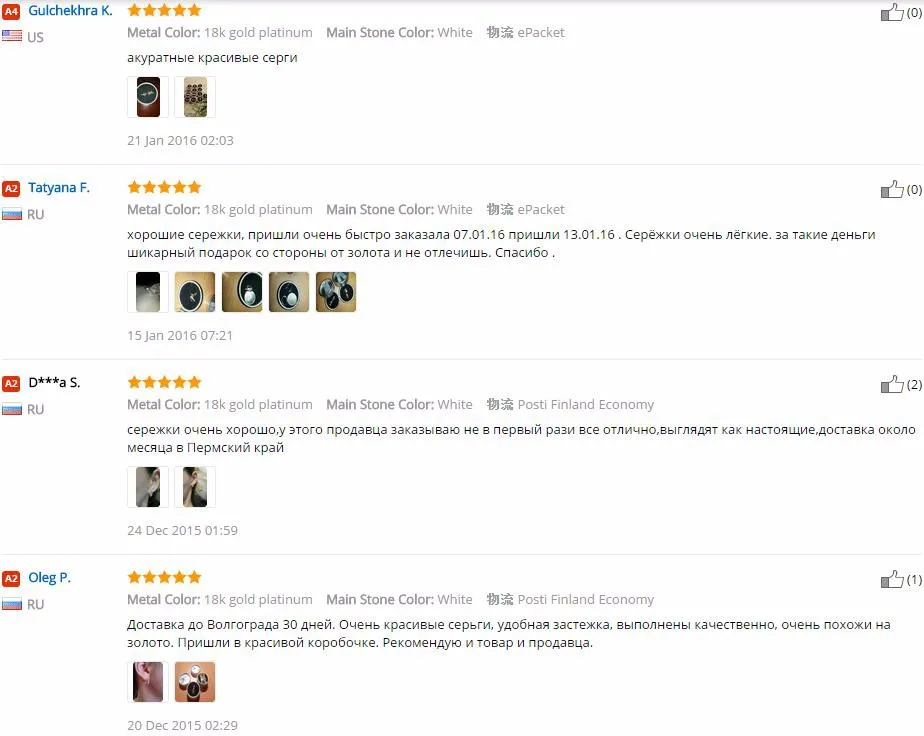Open Tatyana F. profile link
This screenshot has height=736, width=924.
pos(59,188)
